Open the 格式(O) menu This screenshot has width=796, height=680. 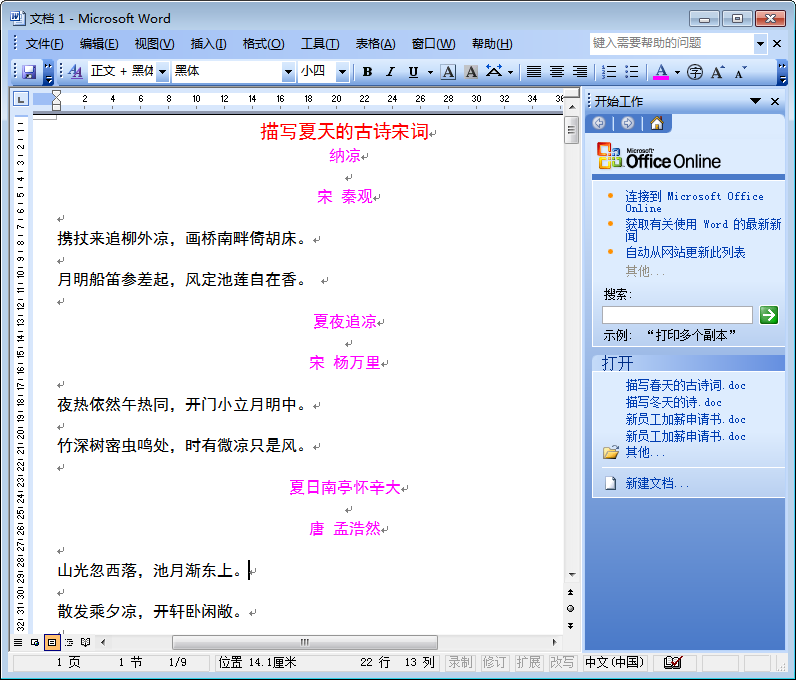click(x=263, y=44)
